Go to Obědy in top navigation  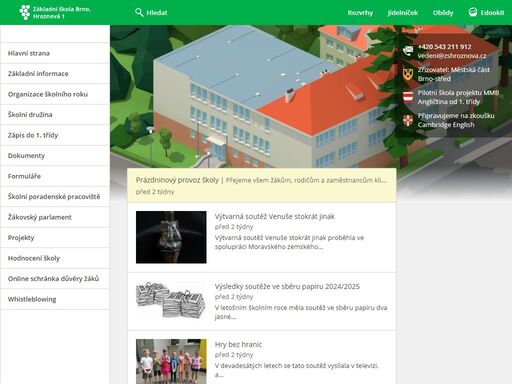pos(443,13)
